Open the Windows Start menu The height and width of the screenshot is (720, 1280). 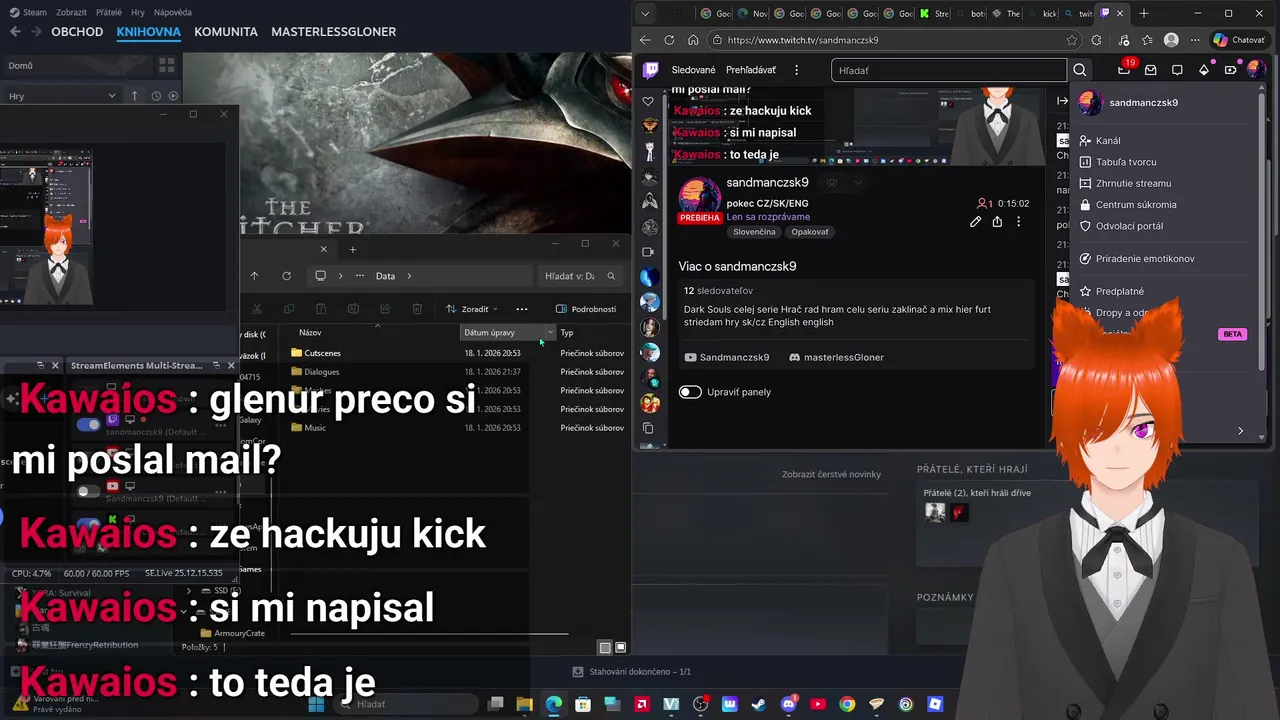pos(316,704)
